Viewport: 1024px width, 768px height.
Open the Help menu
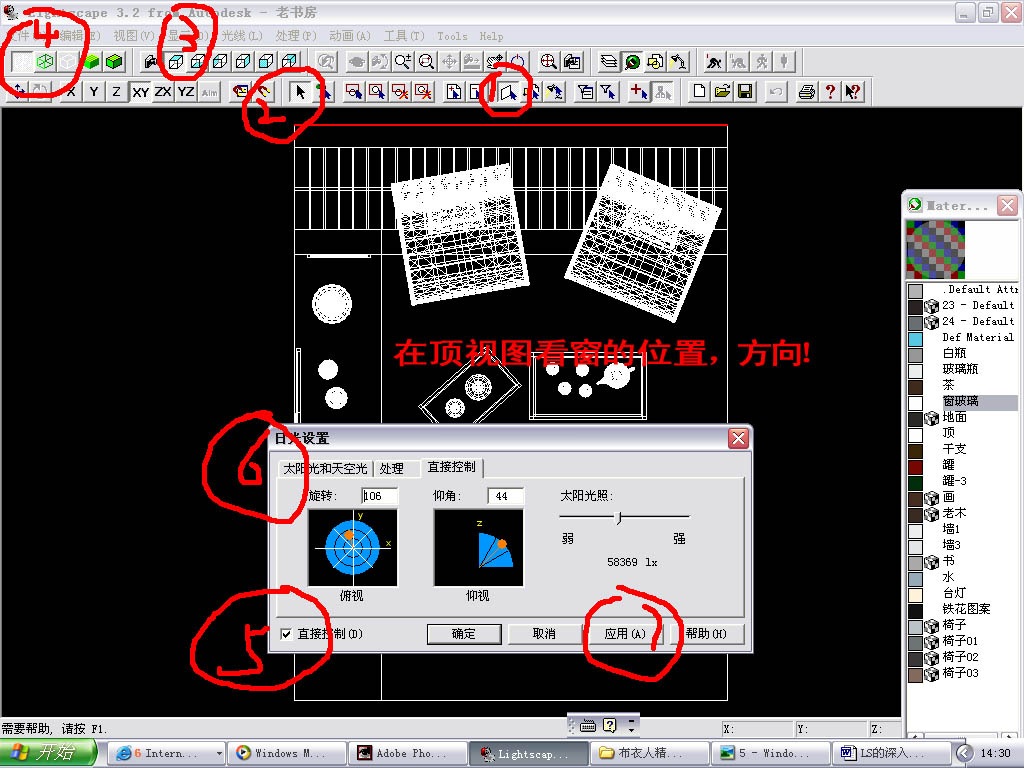point(491,37)
